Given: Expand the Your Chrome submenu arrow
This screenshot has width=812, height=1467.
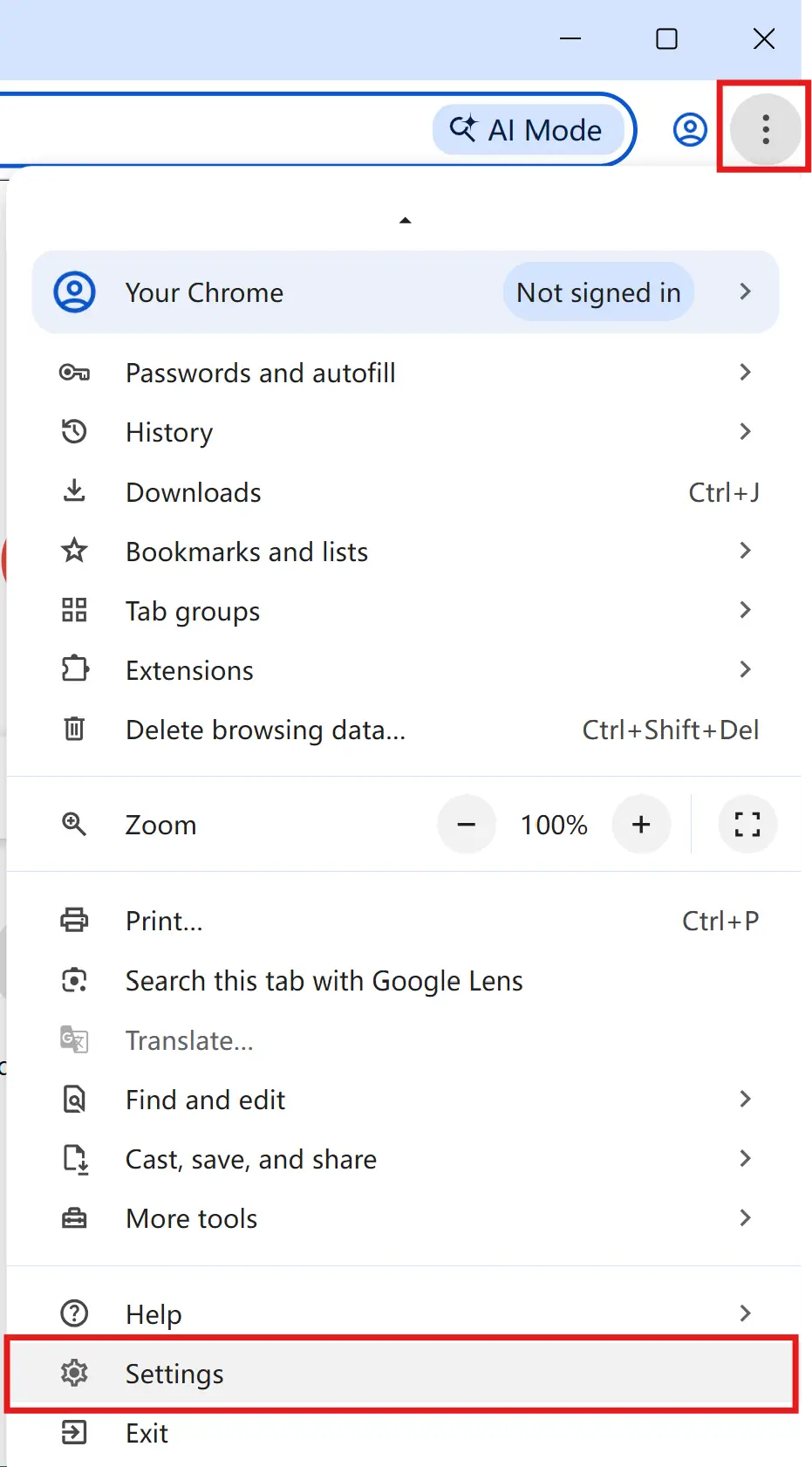Looking at the screenshot, I should click(745, 291).
